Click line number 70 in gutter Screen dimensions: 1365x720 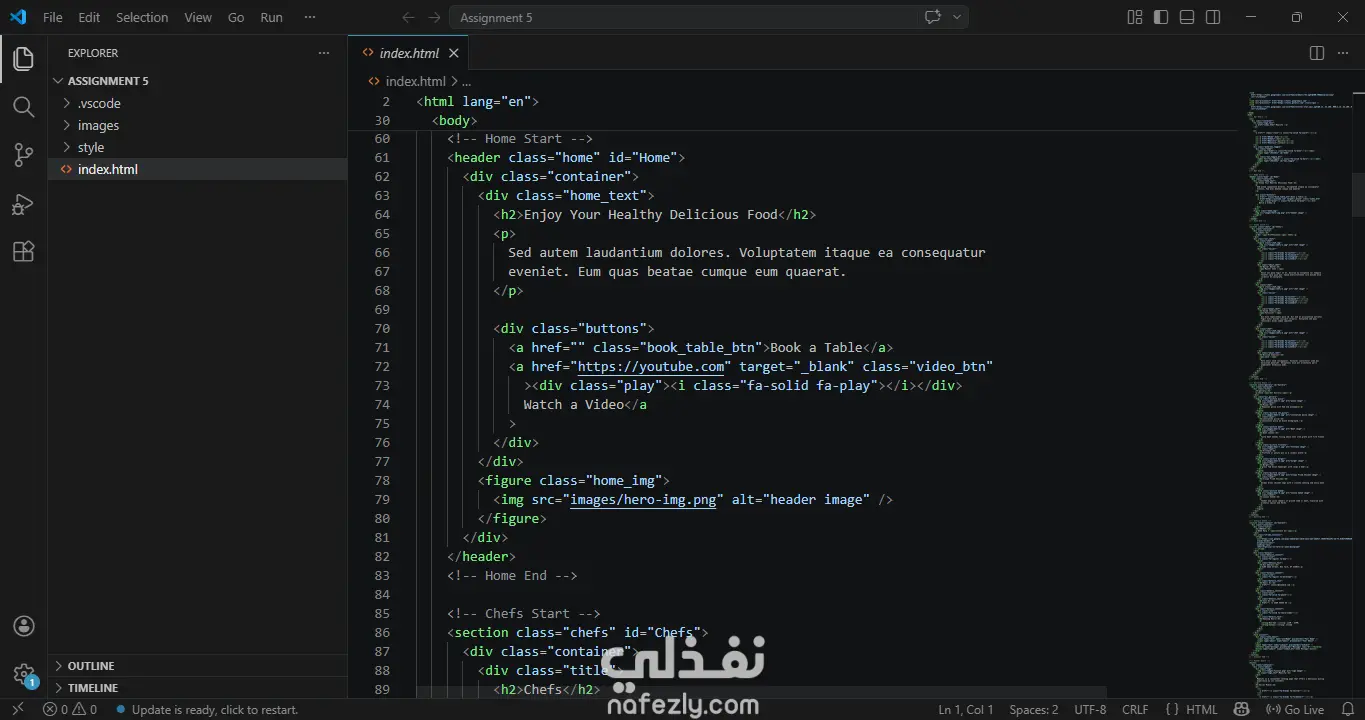[x=381, y=328]
